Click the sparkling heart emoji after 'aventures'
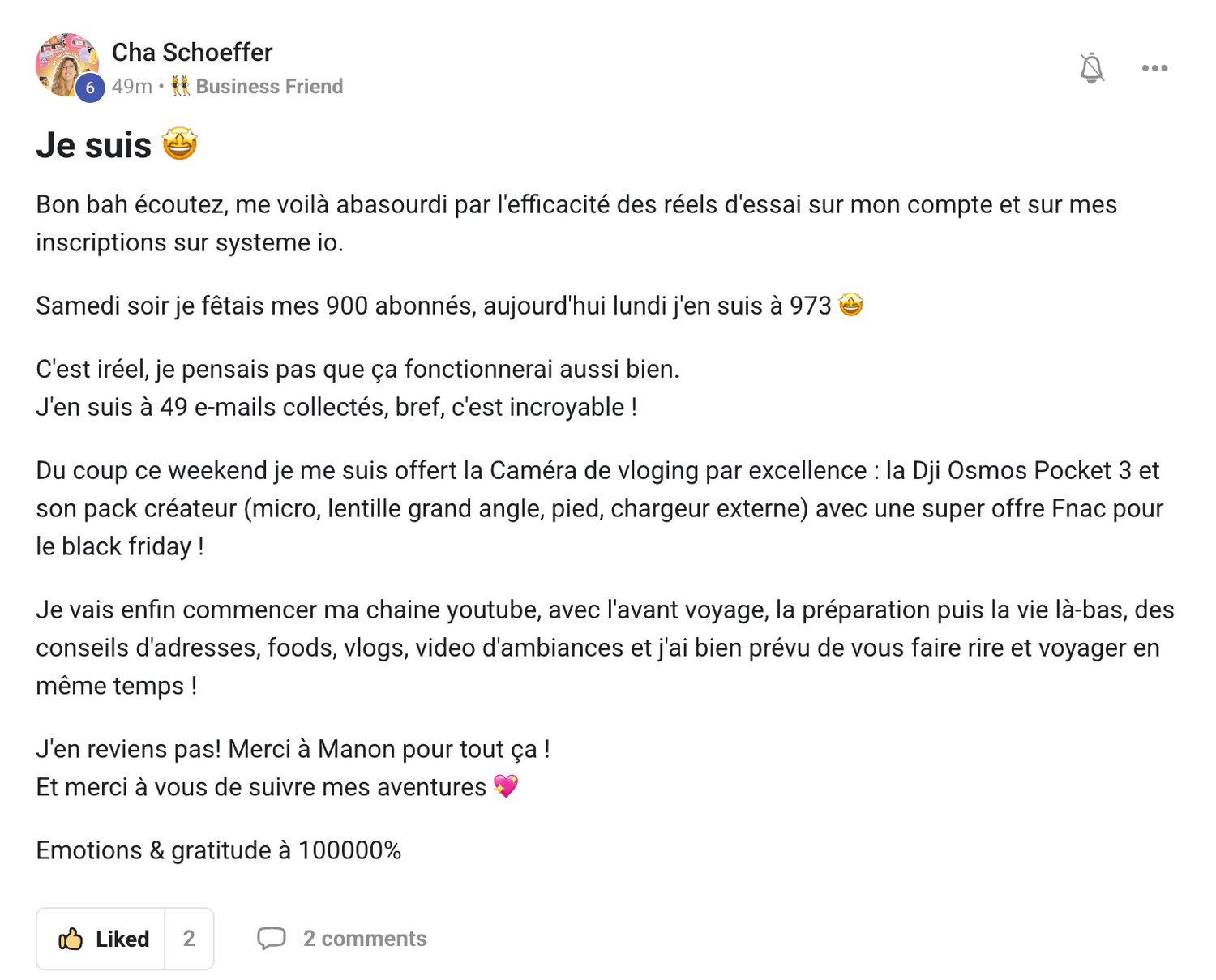1216x980 pixels. tap(506, 785)
